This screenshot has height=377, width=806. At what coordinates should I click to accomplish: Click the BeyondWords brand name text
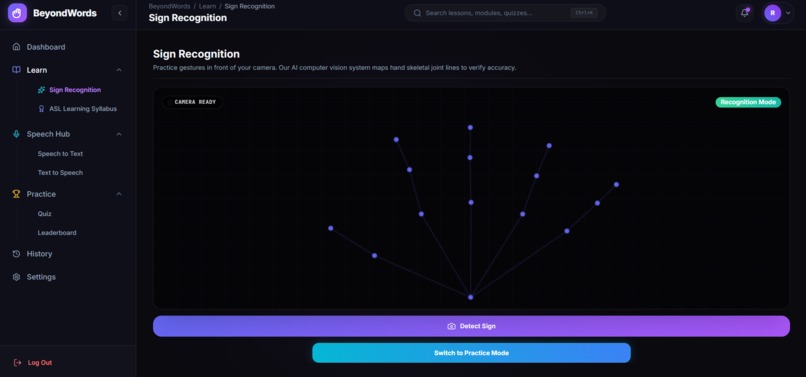[x=65, y=13]
